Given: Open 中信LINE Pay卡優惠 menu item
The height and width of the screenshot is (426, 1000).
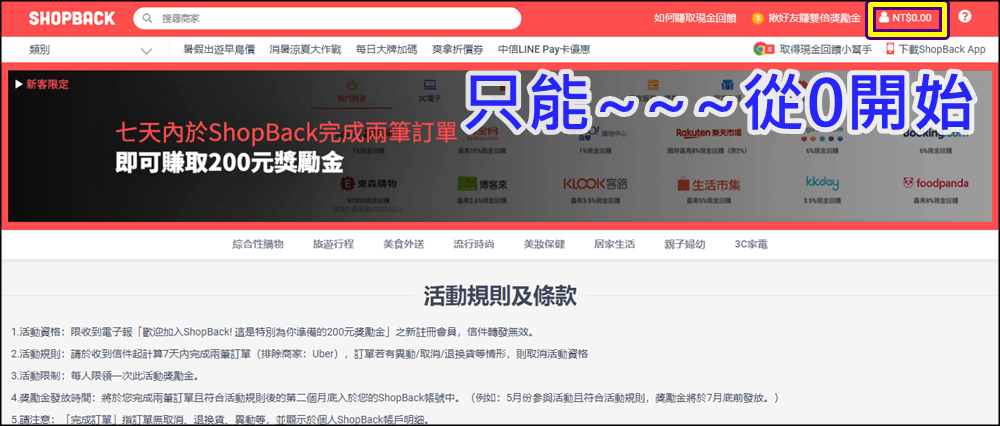Looking at the screenshot, I should pyautogui.click(x=544, y=50).
